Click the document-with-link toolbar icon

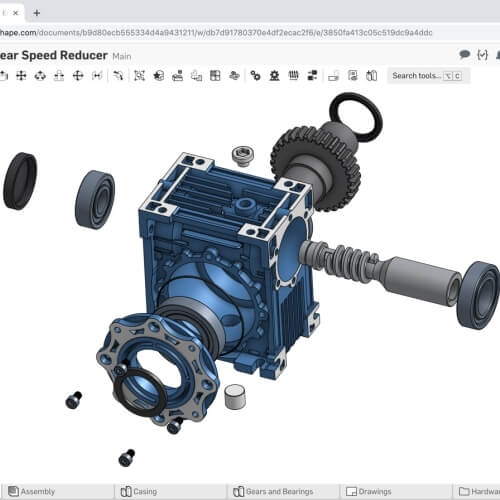click(353, 76)
